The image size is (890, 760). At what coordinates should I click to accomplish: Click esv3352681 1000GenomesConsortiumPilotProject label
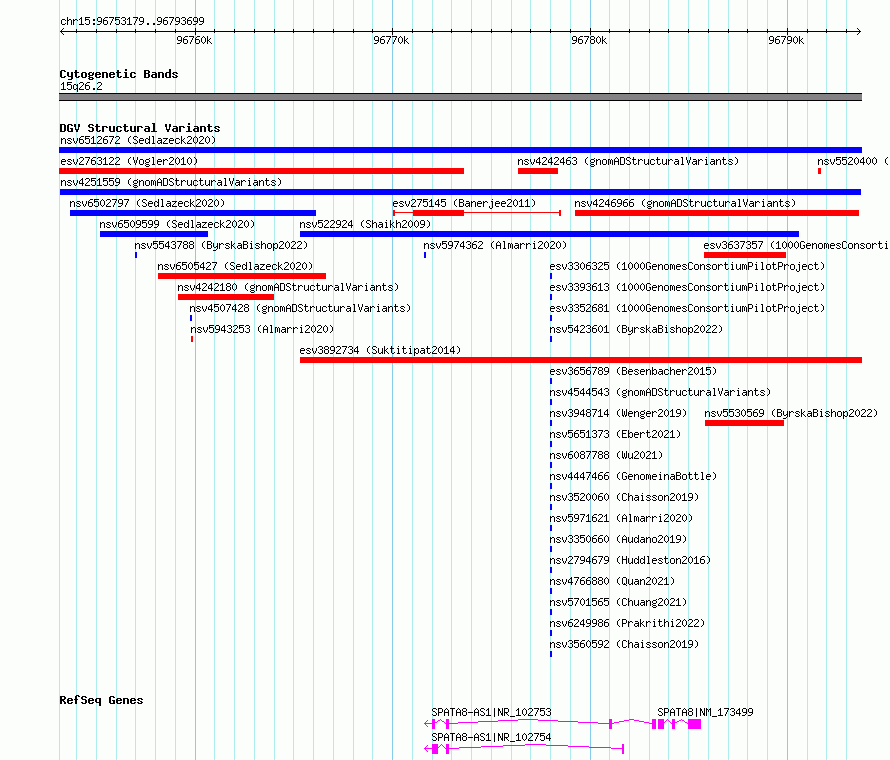[x=687, y=308]
